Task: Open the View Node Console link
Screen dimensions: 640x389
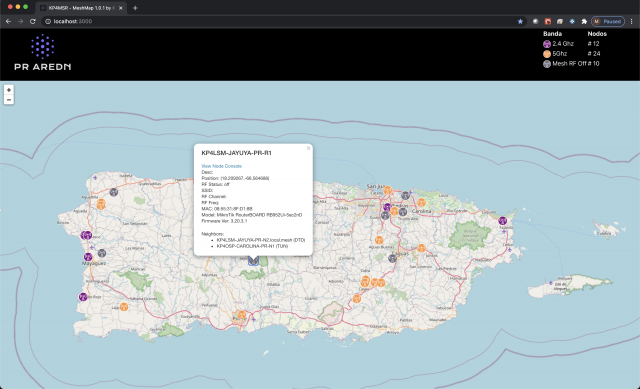Action: tap(221, 166)
